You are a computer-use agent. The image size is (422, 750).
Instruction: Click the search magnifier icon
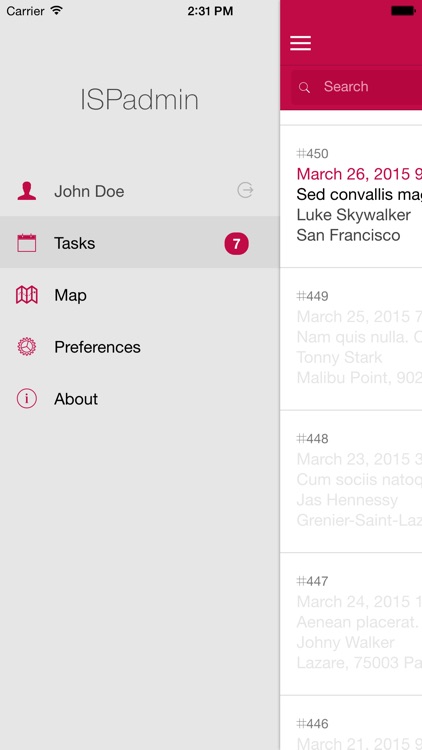tap(304, 87)
